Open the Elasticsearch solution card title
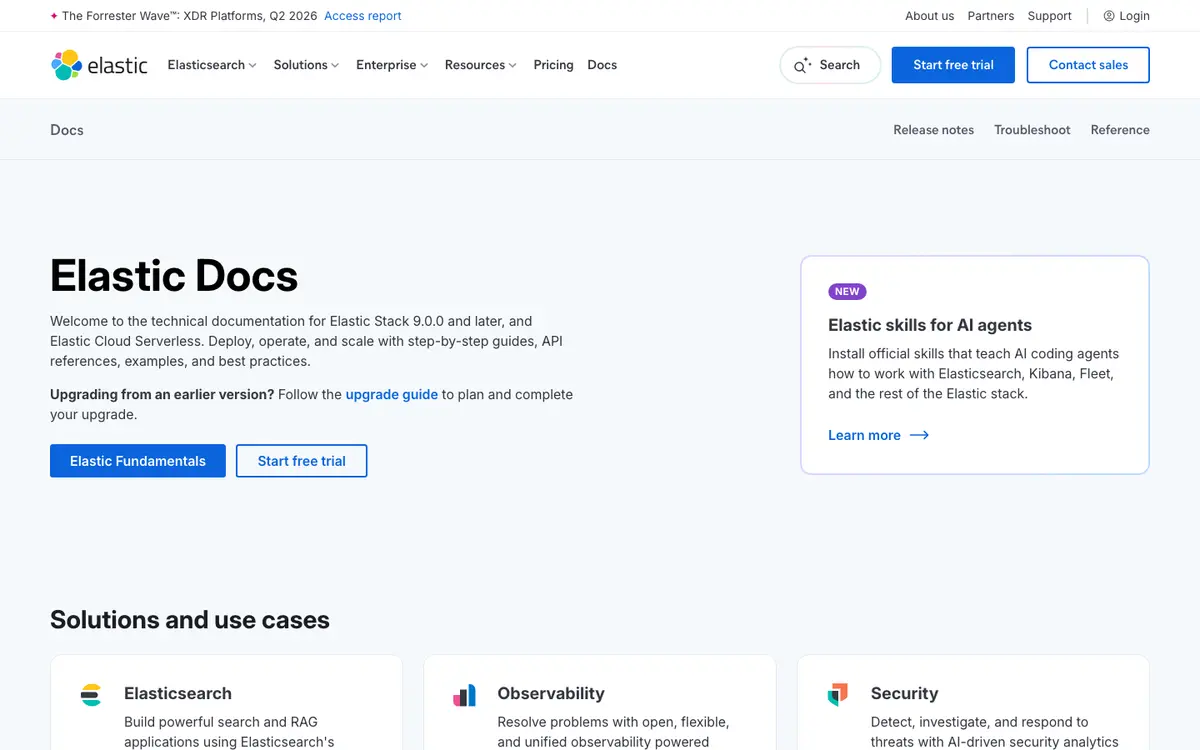This screenshot has height=750, width=1200. 178,693
